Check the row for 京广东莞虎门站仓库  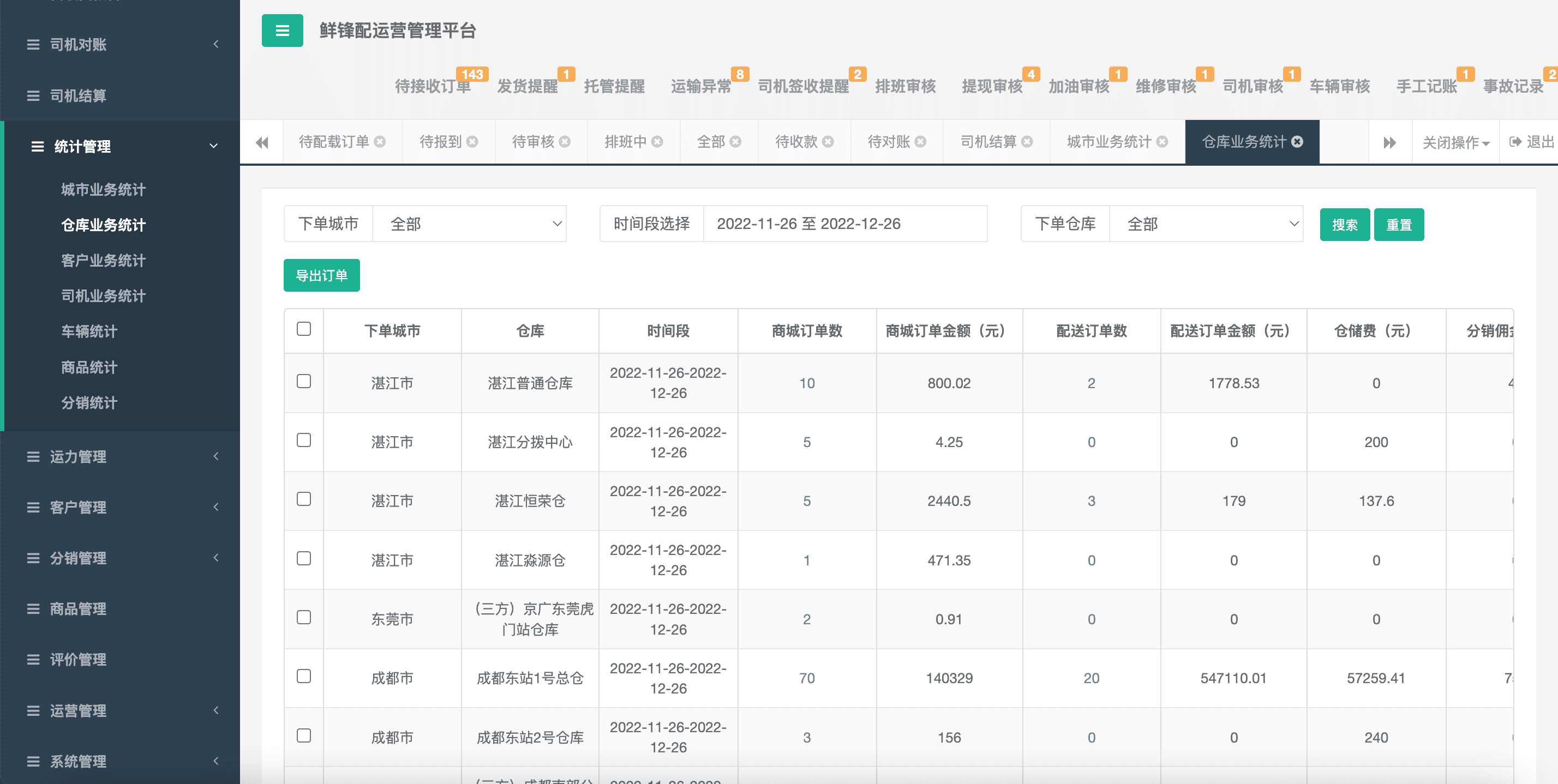(304, 617)
